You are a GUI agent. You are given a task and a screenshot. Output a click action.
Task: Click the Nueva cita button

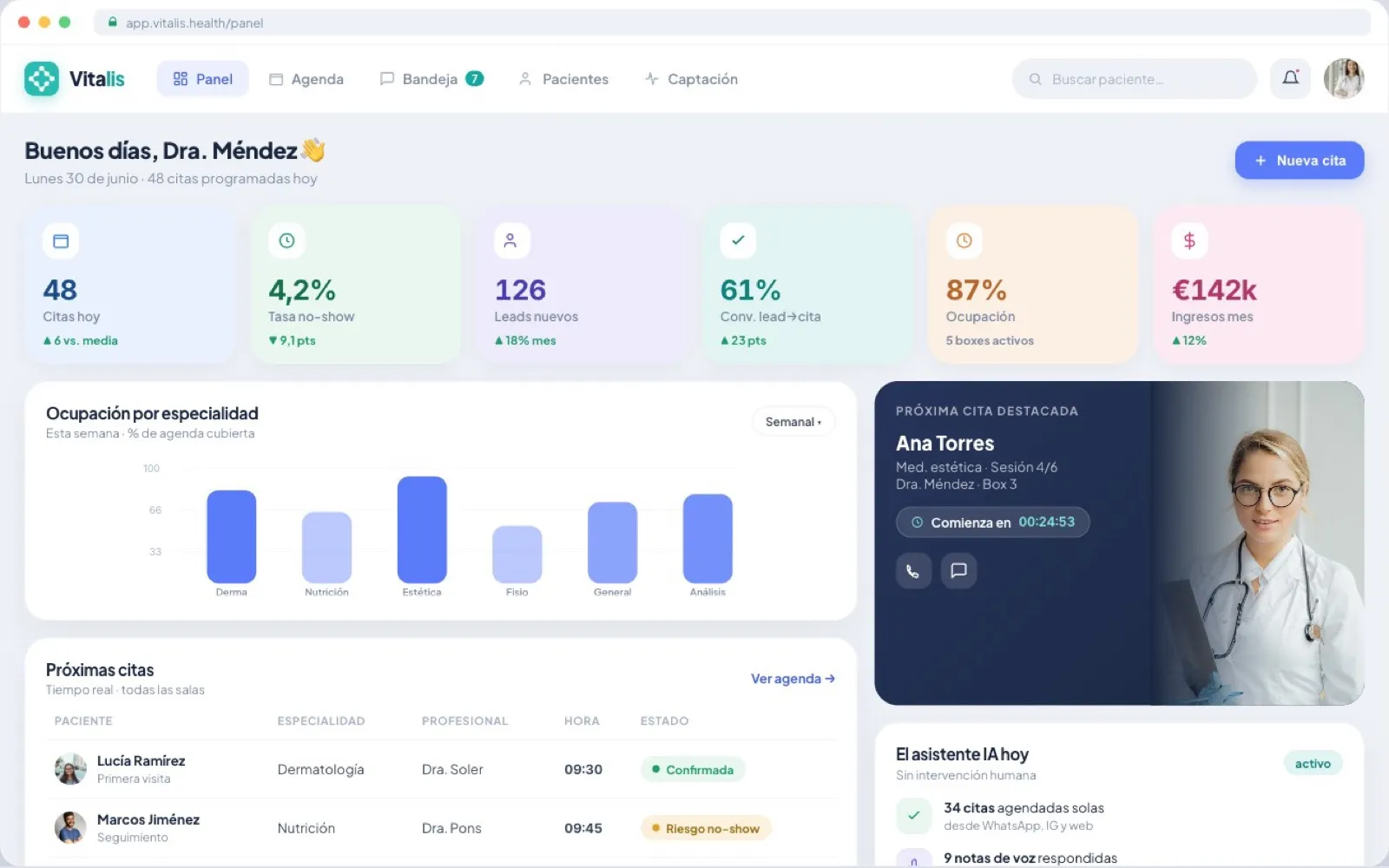(x=1300, y=161)
